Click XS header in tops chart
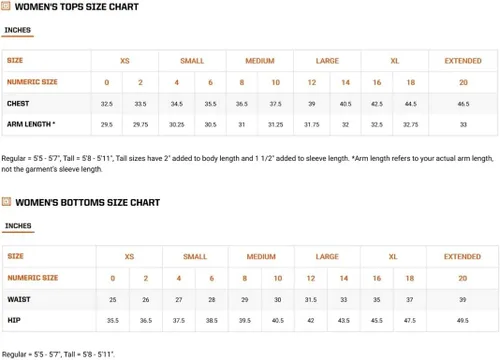Screen dimensions: 500x360 (x=125, y=61)
